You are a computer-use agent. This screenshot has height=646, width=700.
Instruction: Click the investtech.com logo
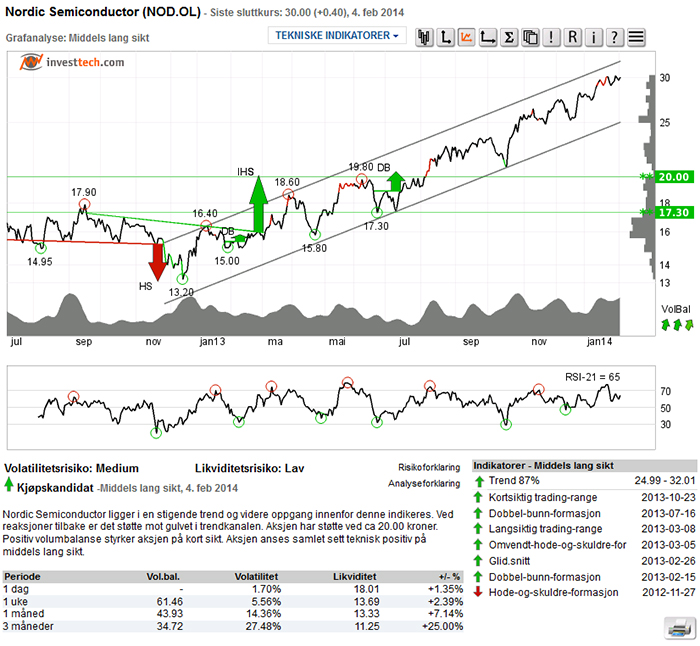(73, 62)
